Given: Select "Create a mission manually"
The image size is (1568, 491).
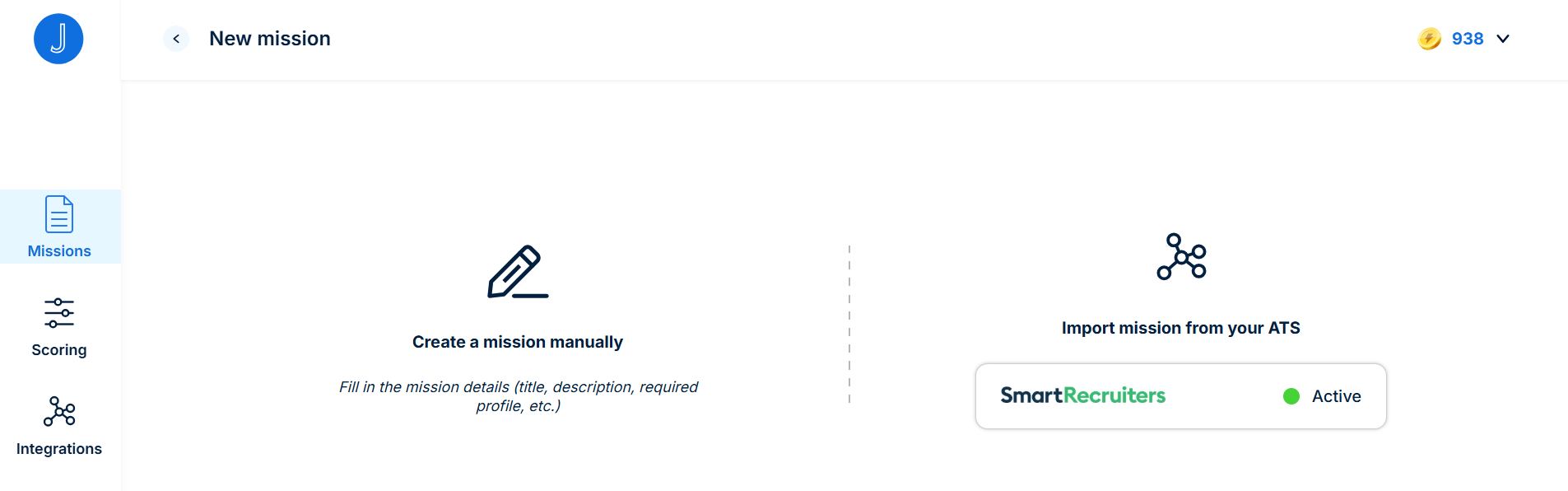Looking at the screenshot, I should click(x=518, y=342).
